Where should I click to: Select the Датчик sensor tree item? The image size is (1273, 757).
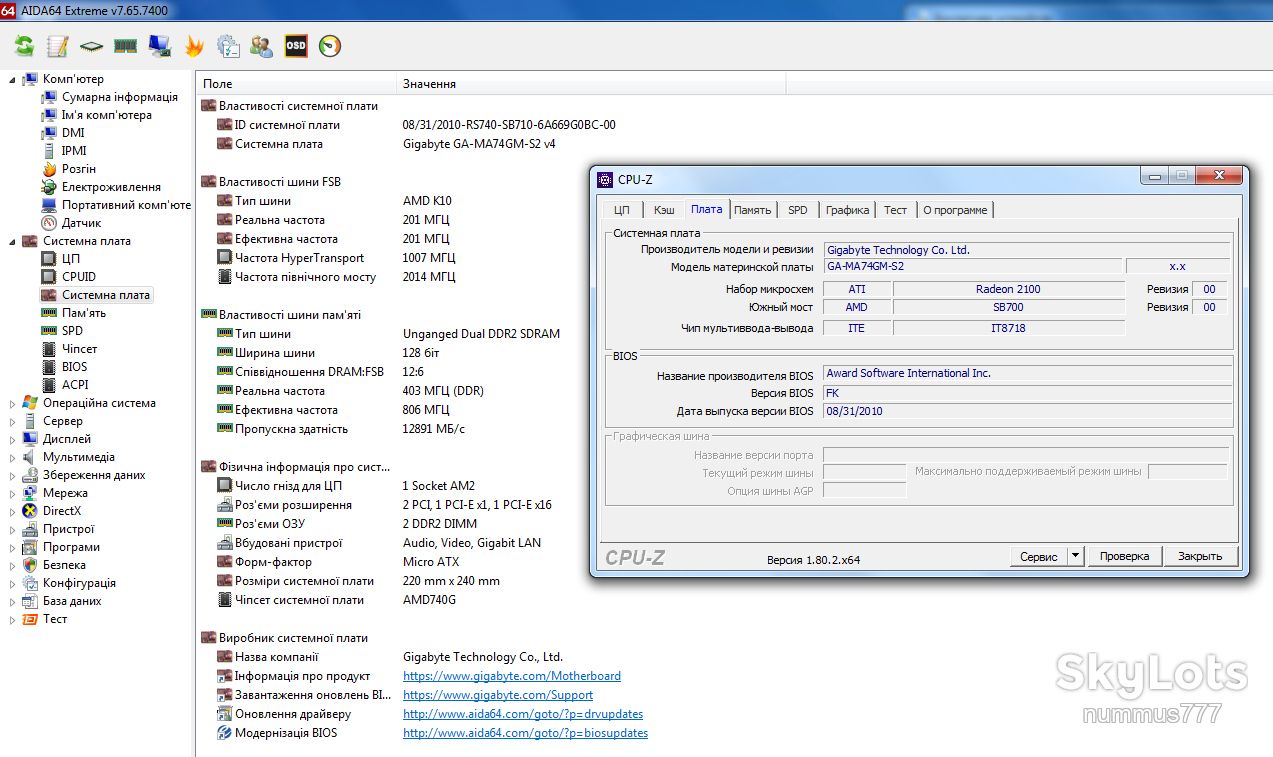tap(81, 223)
